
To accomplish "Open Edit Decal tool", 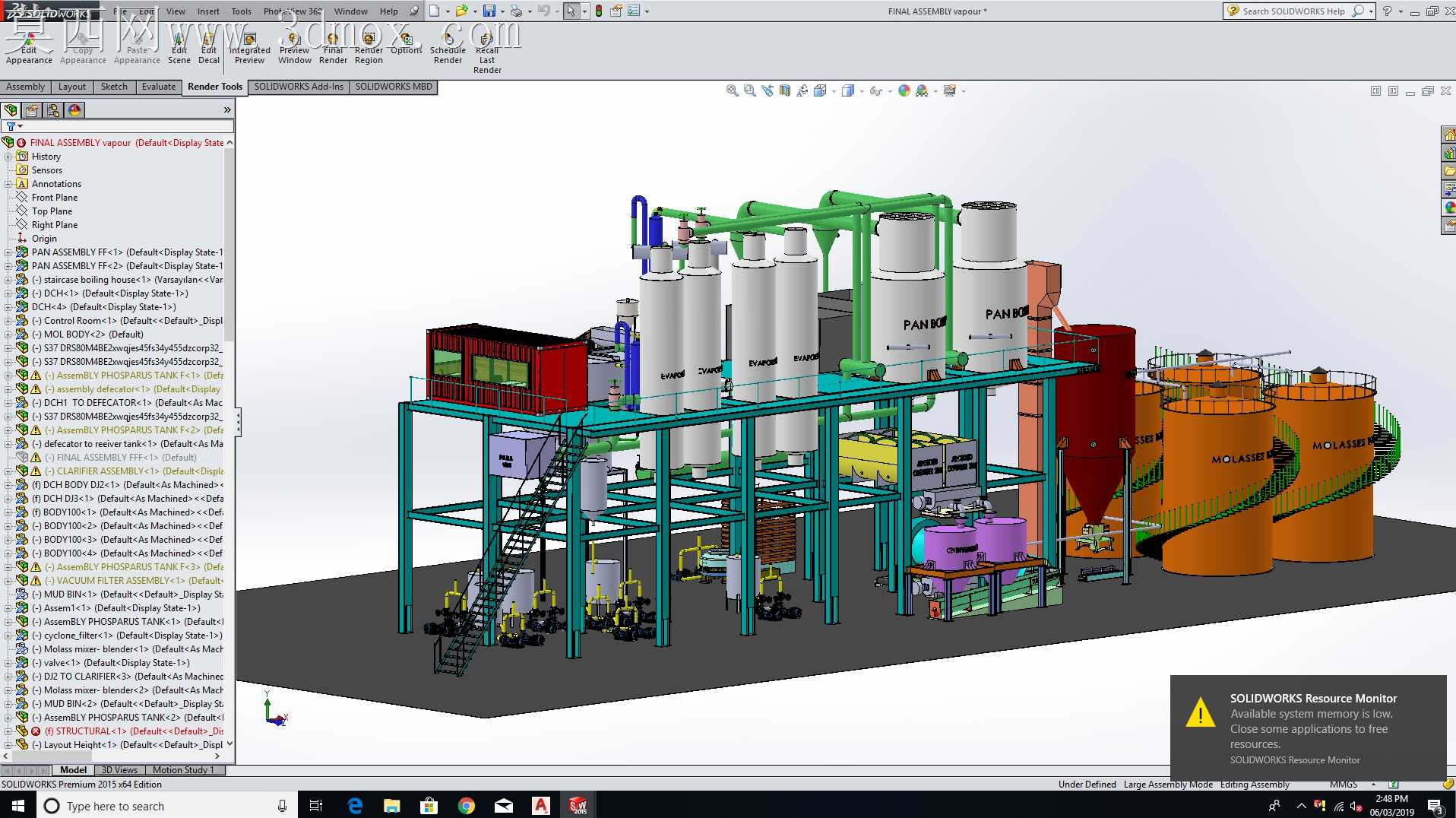I will 209,47.
